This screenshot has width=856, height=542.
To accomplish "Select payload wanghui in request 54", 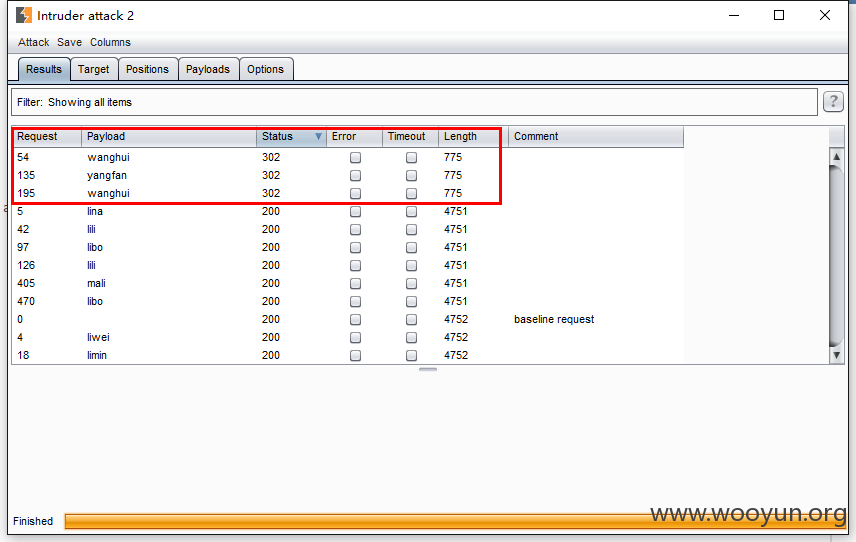I will 109,157.
